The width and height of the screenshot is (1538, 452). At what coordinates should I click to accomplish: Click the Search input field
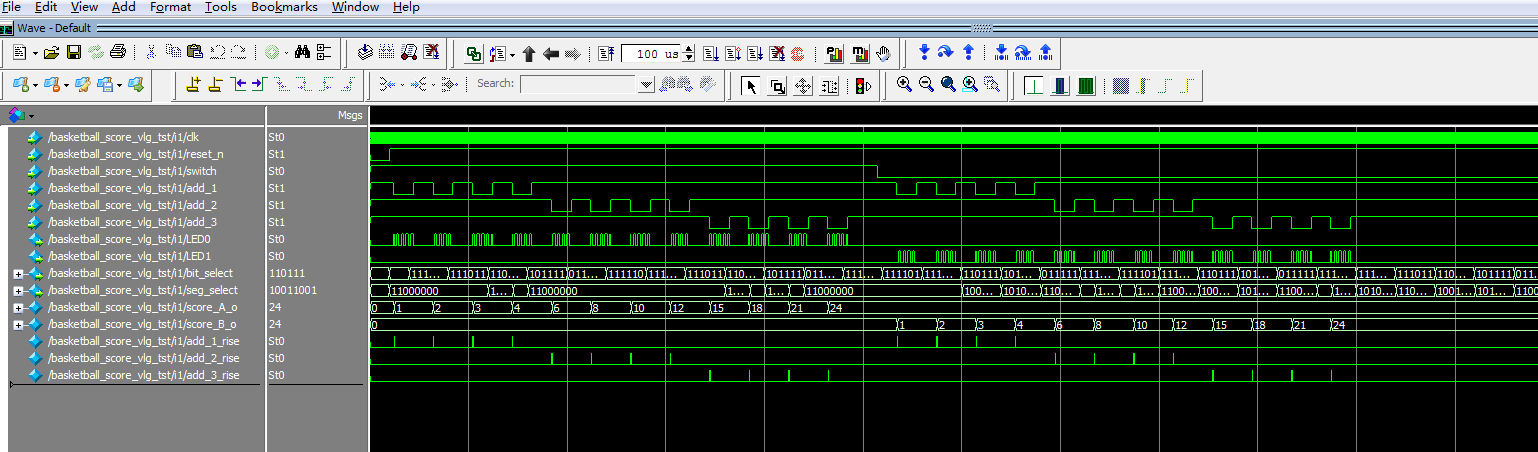579,84
